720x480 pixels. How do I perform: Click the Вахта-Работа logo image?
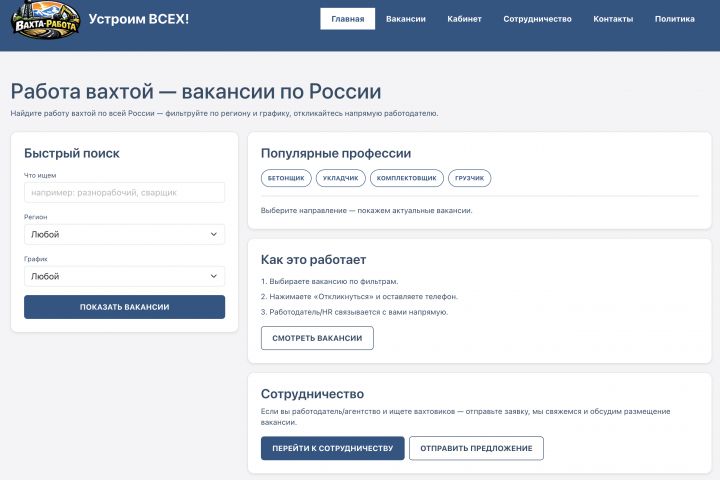45,19
